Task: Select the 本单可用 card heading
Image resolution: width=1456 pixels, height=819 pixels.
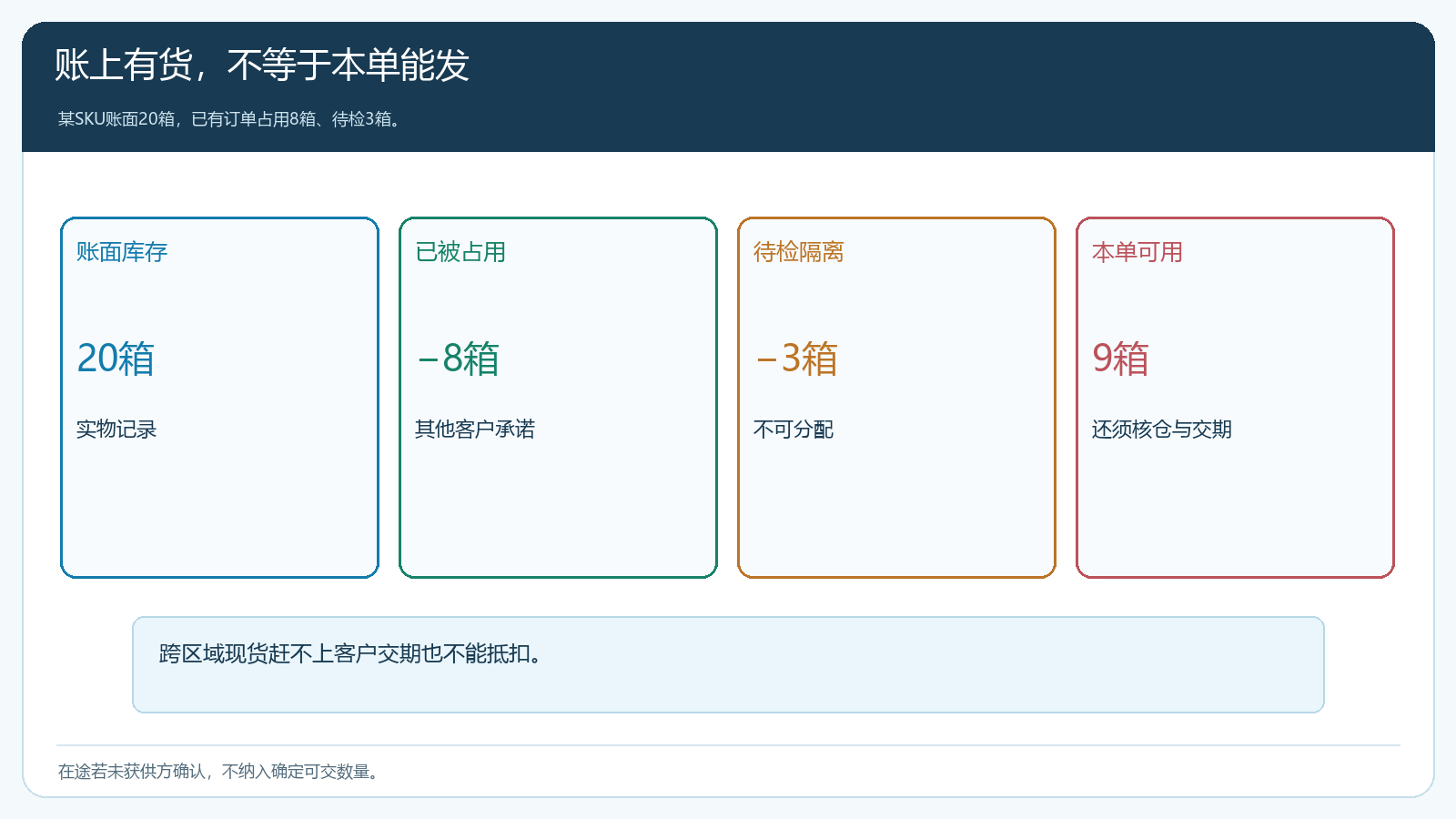Action: tap(1137, 252)
